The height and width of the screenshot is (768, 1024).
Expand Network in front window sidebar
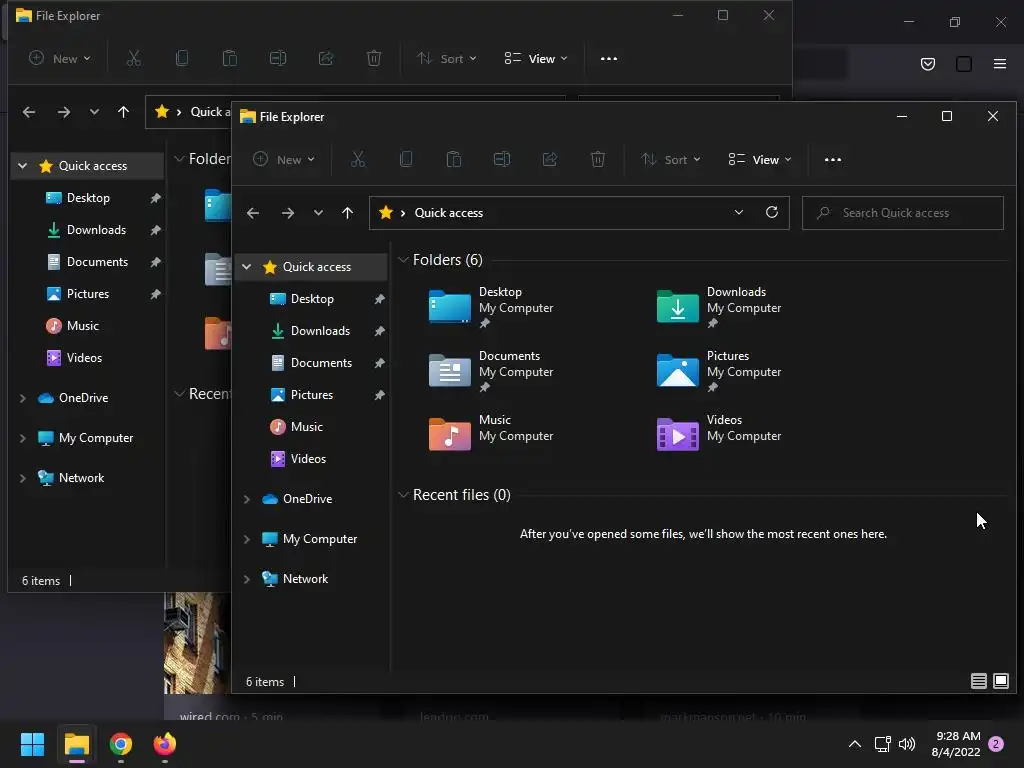(247, 579)
